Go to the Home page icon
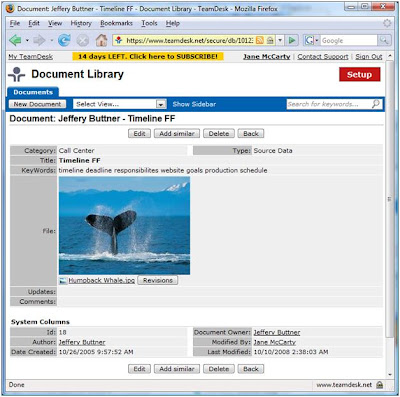Image resolution: width=400 pixels, height=397 pixels. pos(101,40)
